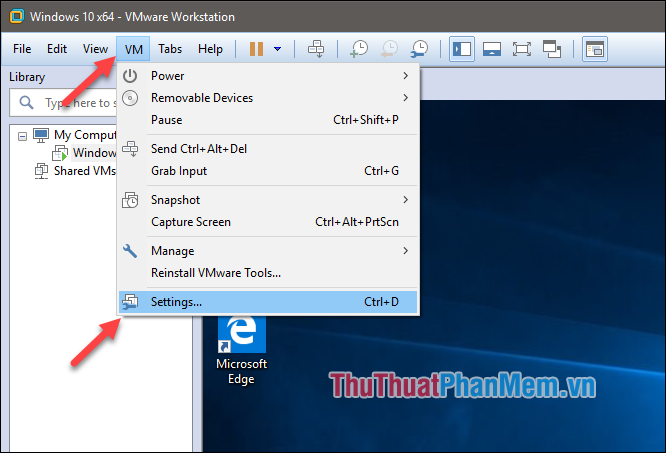Open Settings from the VM menu
This screenshot has height=453, width=666.
pos(268,302)
